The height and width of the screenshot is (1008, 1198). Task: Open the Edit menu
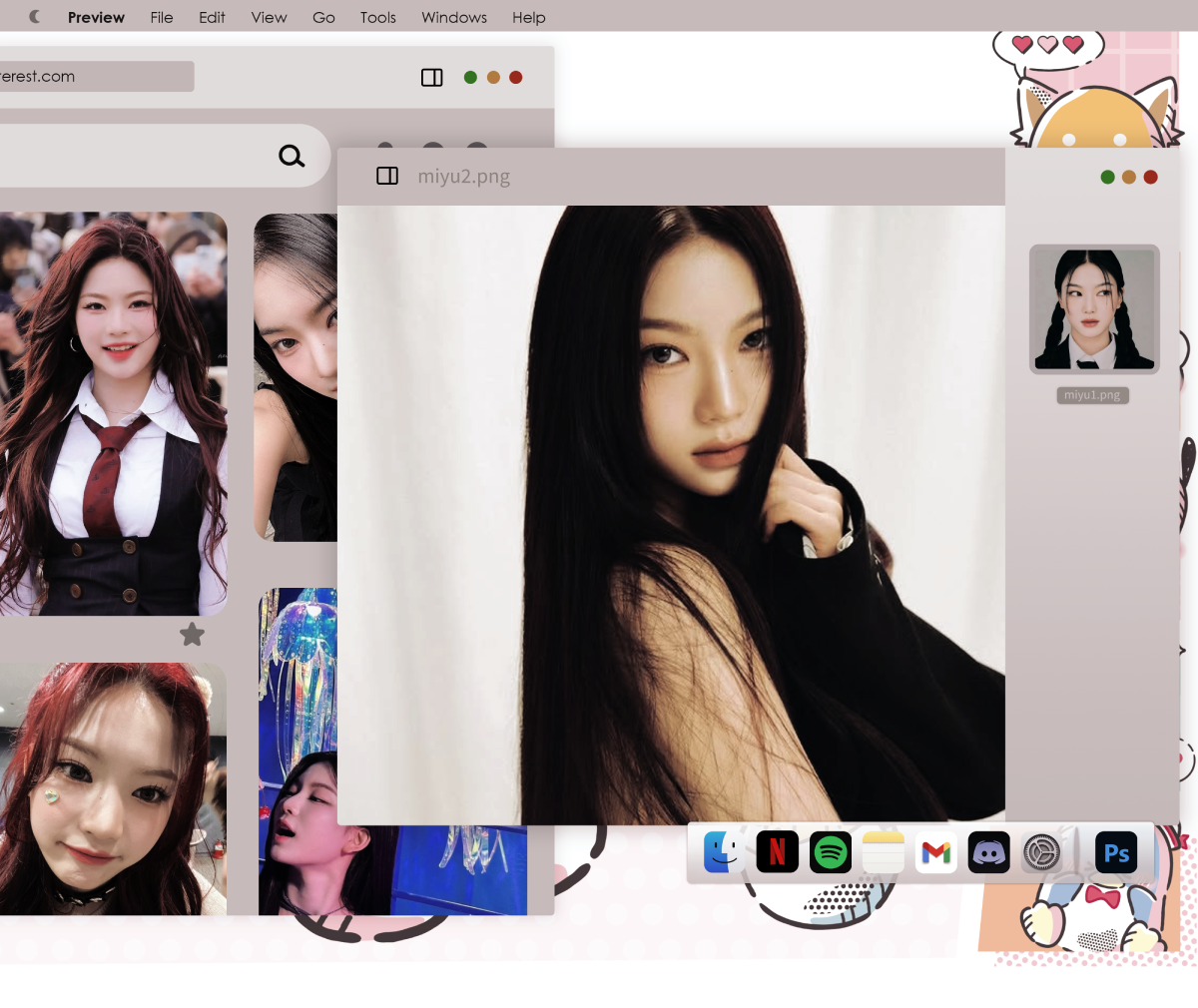212,17
